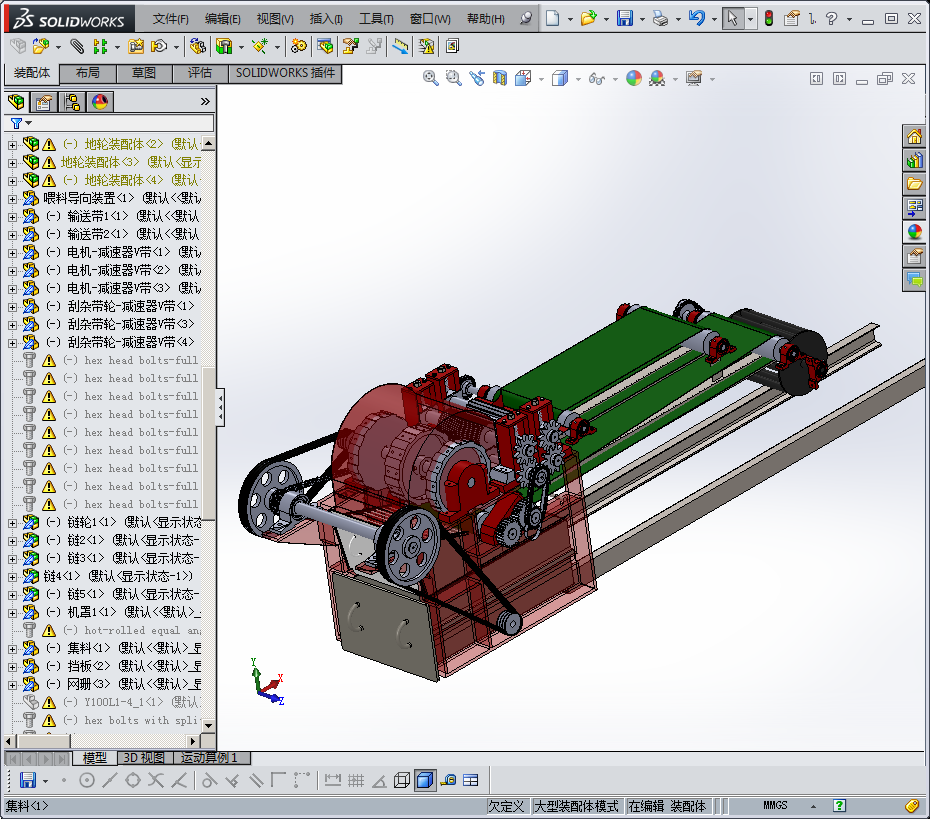The height and width of the screenshot is (819, 930).
Task: Click the Apply Scene icon in view toolbar
Action: [657, 78]
